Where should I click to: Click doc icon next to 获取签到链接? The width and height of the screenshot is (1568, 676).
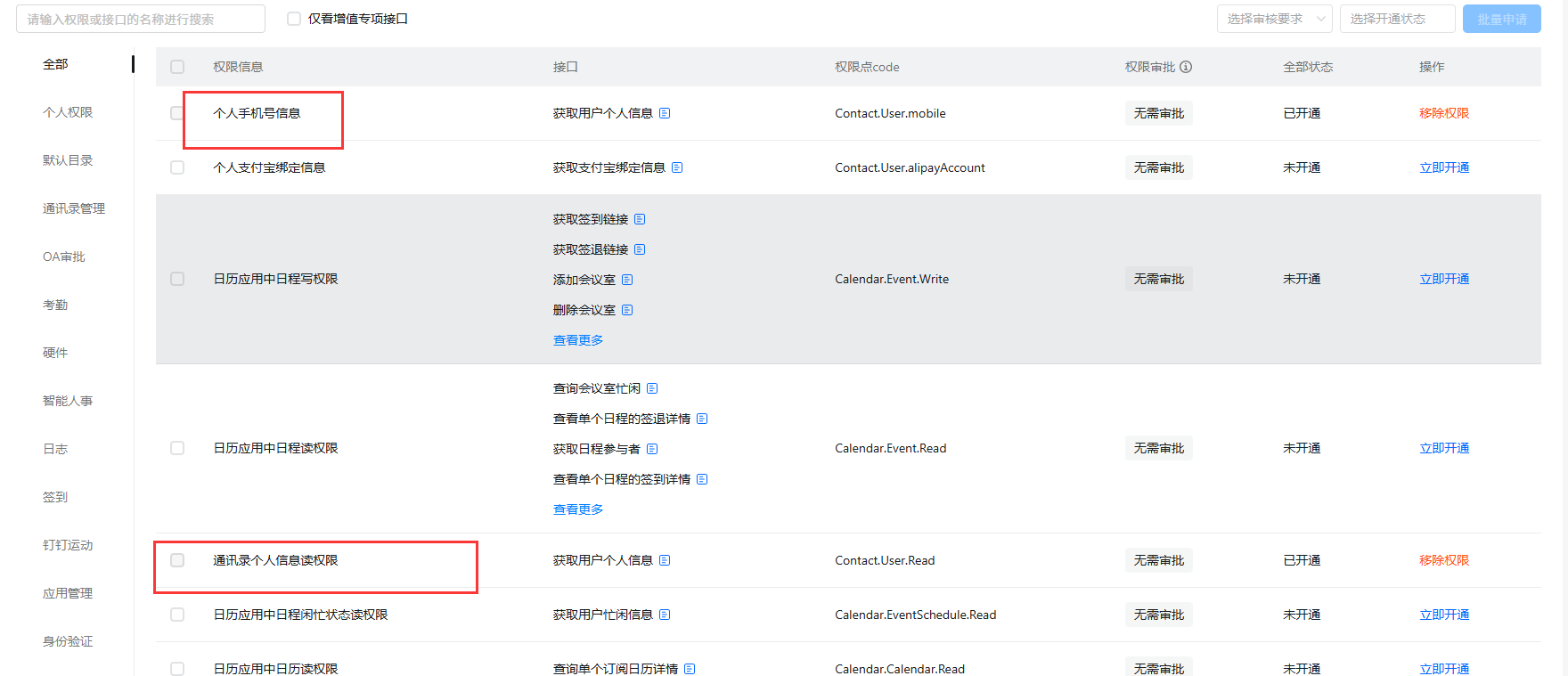(640, 219)
